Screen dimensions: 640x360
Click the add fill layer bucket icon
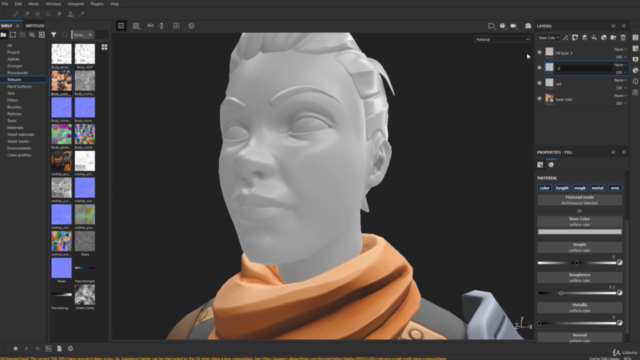coord(594,38)
